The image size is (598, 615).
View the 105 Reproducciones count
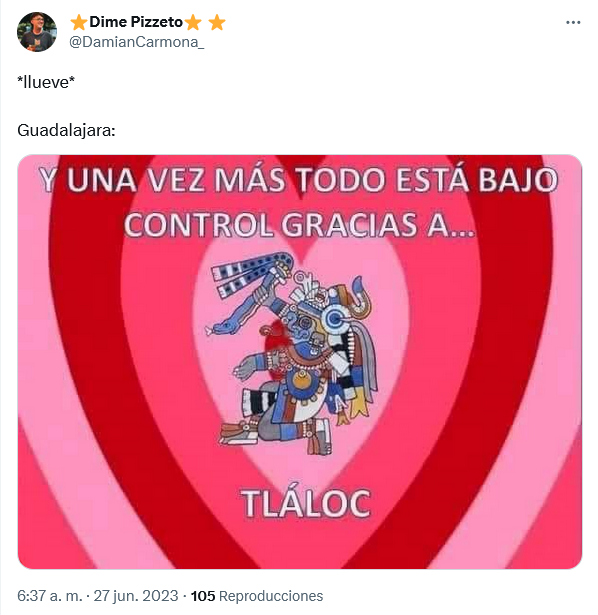tap(257, 596)
